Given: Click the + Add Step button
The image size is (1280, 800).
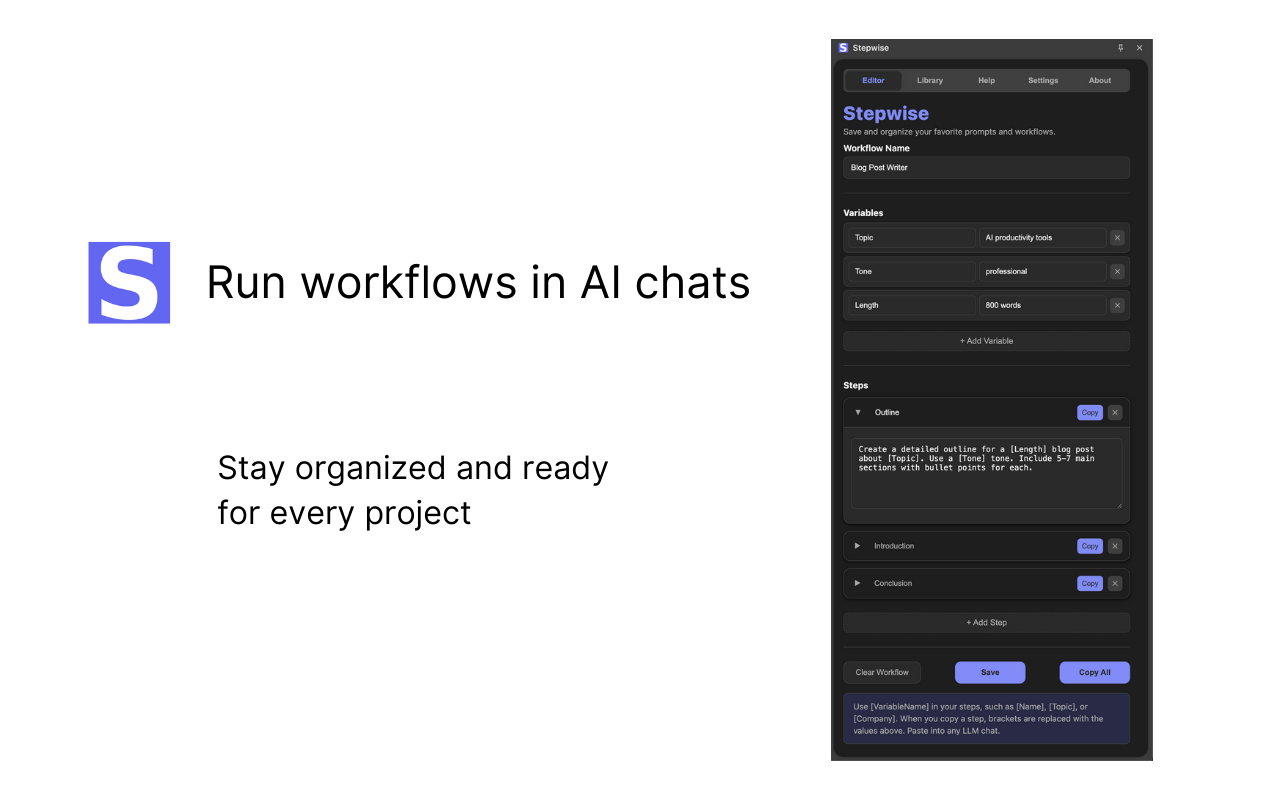Looking at the screenshot, I should (986, 622).
